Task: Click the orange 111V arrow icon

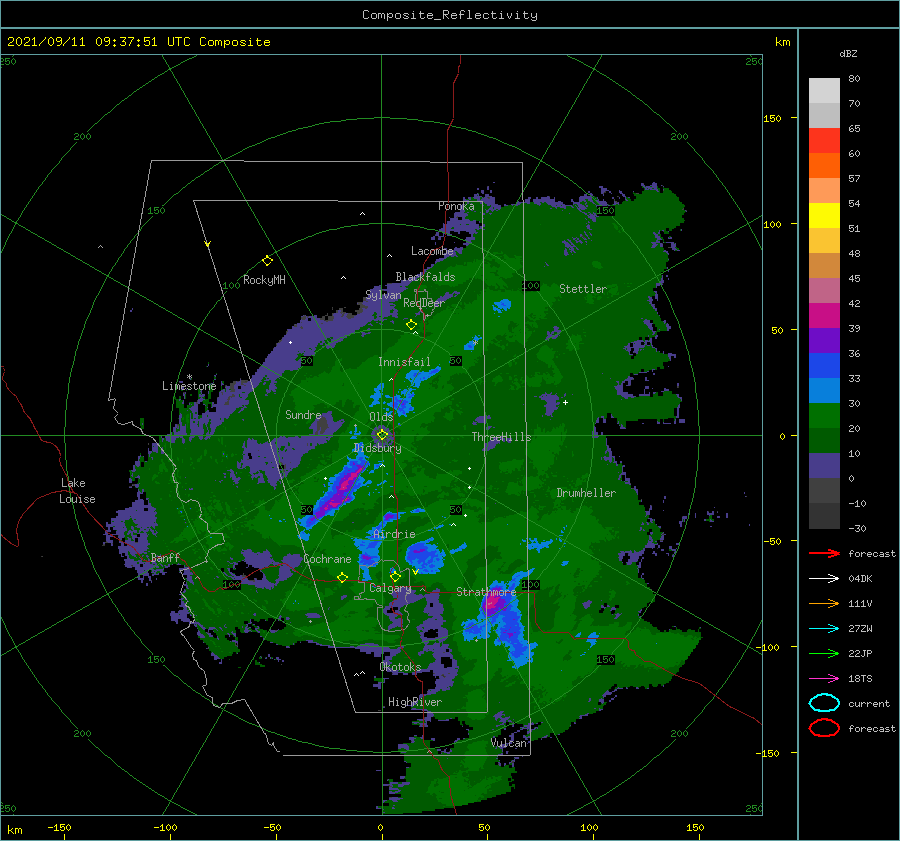Action: pos(824,603)
